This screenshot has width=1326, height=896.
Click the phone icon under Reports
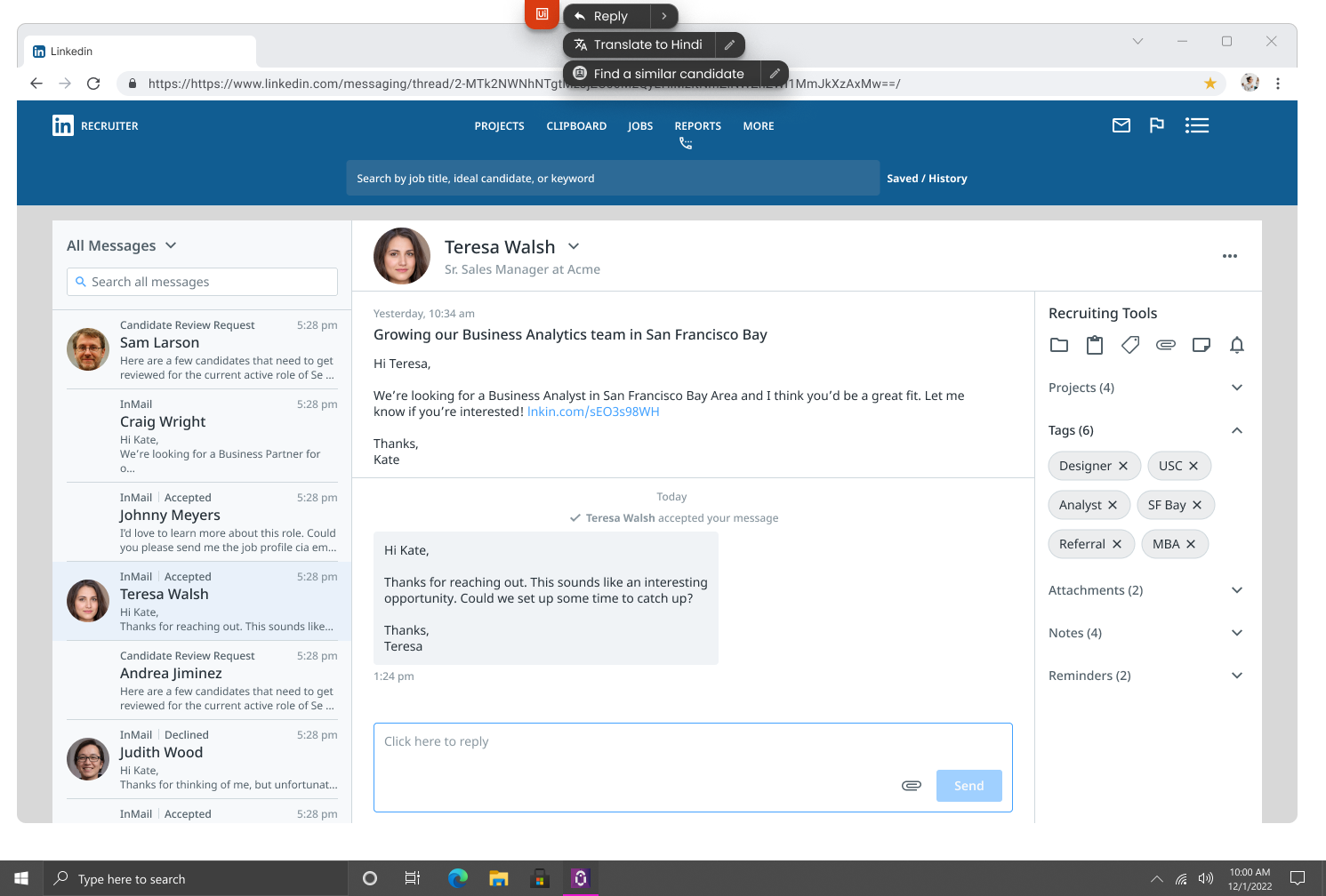pos(686,143)
